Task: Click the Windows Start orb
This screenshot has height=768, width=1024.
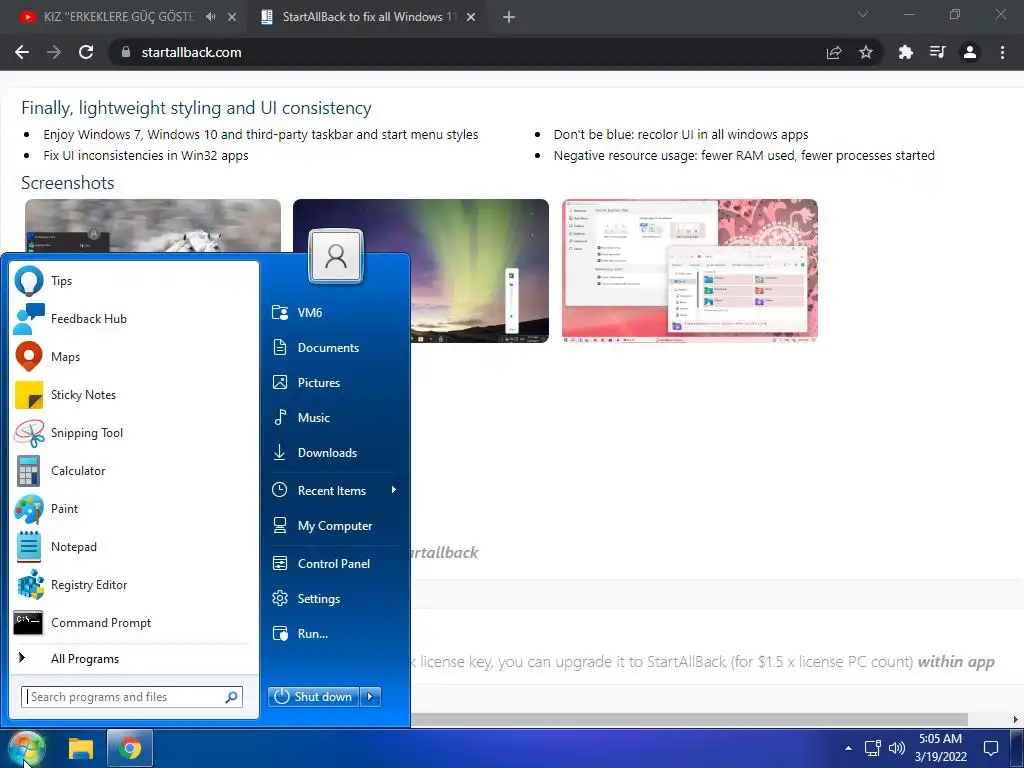Action: coord(26,748)
